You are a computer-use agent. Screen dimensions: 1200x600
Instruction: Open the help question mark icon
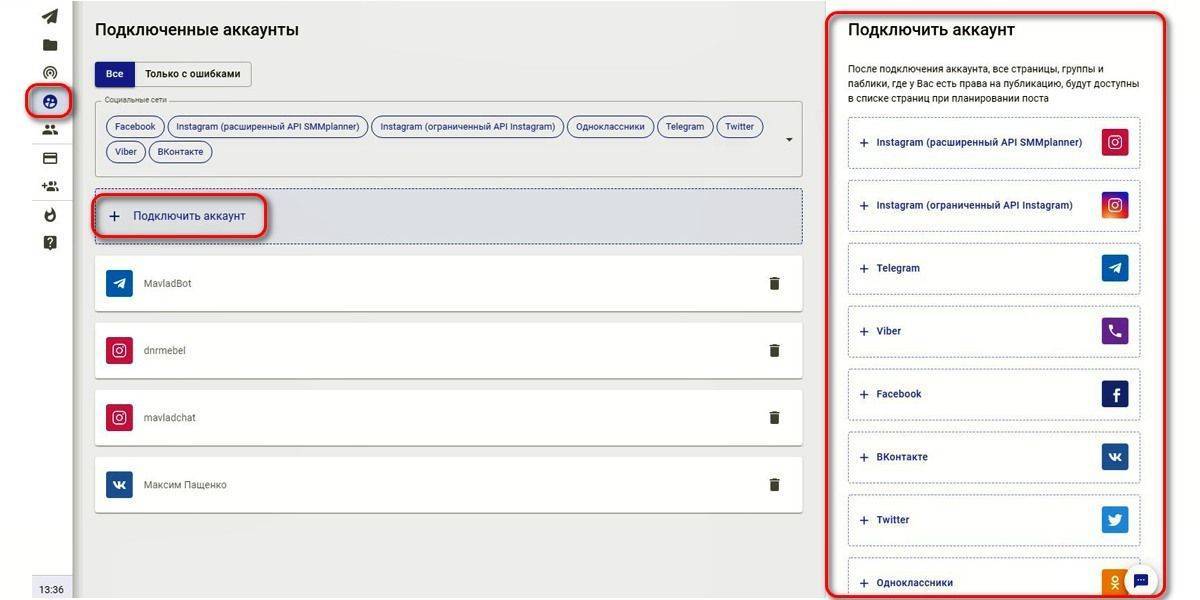point(50,242)
